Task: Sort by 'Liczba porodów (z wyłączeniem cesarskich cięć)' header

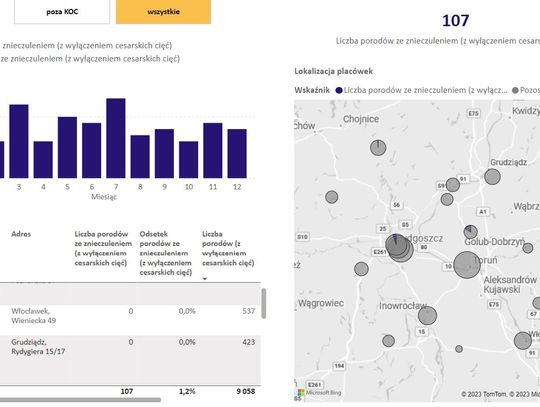Action: (x=228, y=248)
